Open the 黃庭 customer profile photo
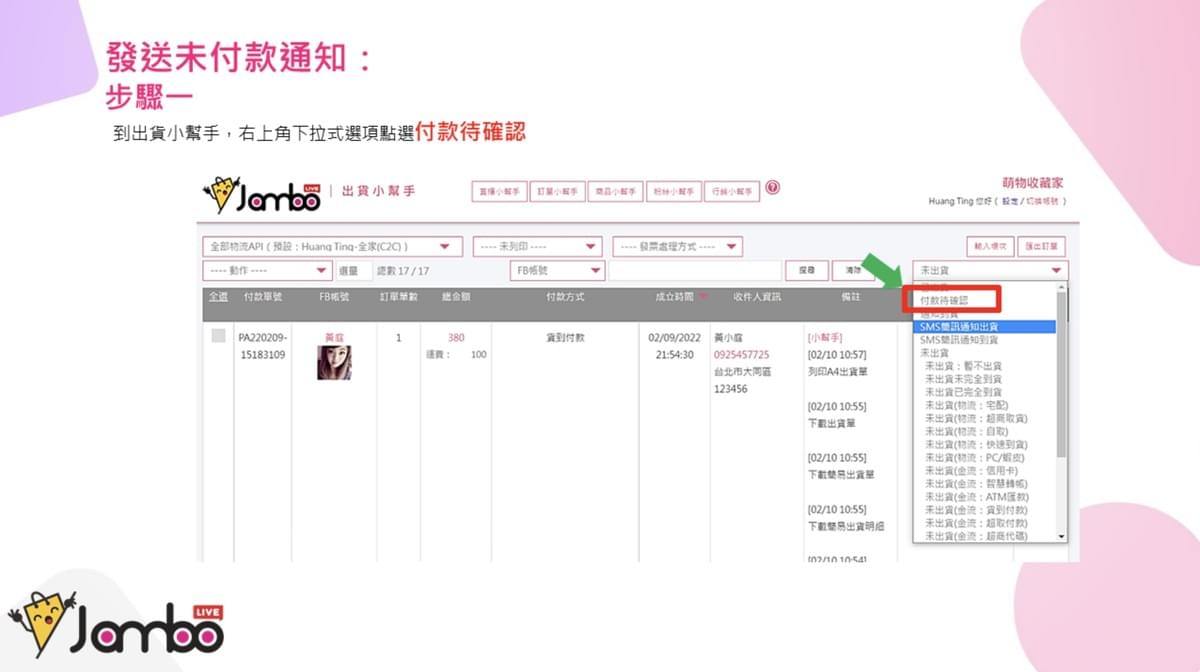 coord(334,362)
